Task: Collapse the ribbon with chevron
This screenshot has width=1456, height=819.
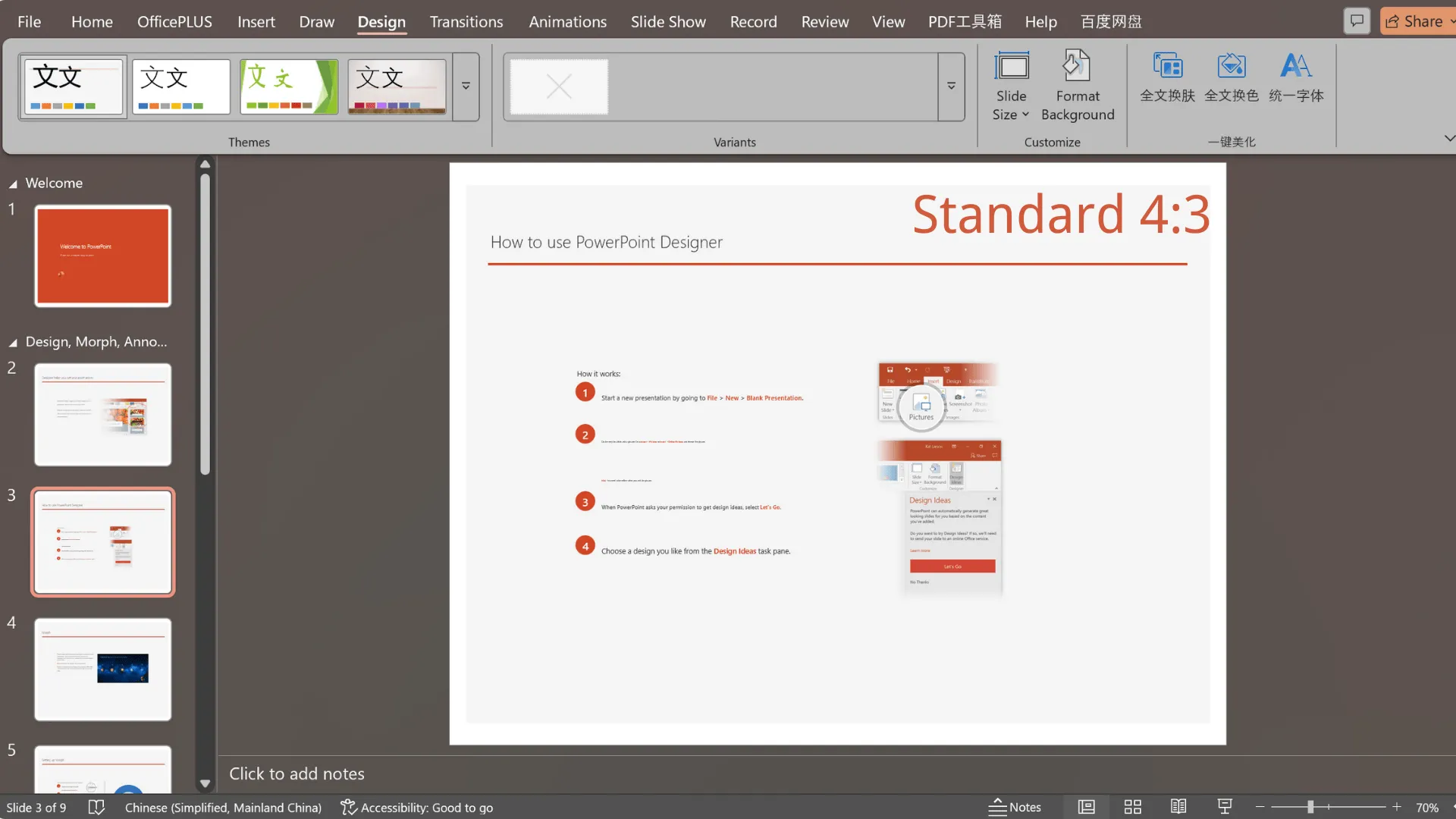Action: (x=1448, y=138)
